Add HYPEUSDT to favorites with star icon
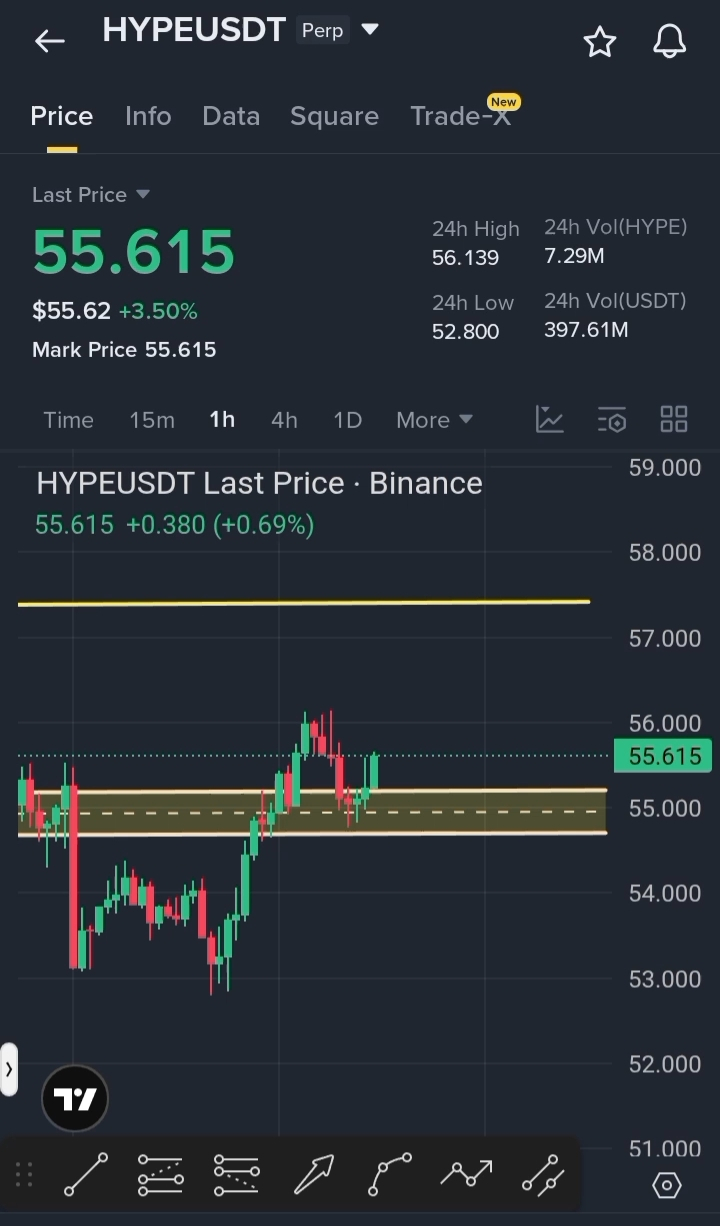 tap(600, 41)
